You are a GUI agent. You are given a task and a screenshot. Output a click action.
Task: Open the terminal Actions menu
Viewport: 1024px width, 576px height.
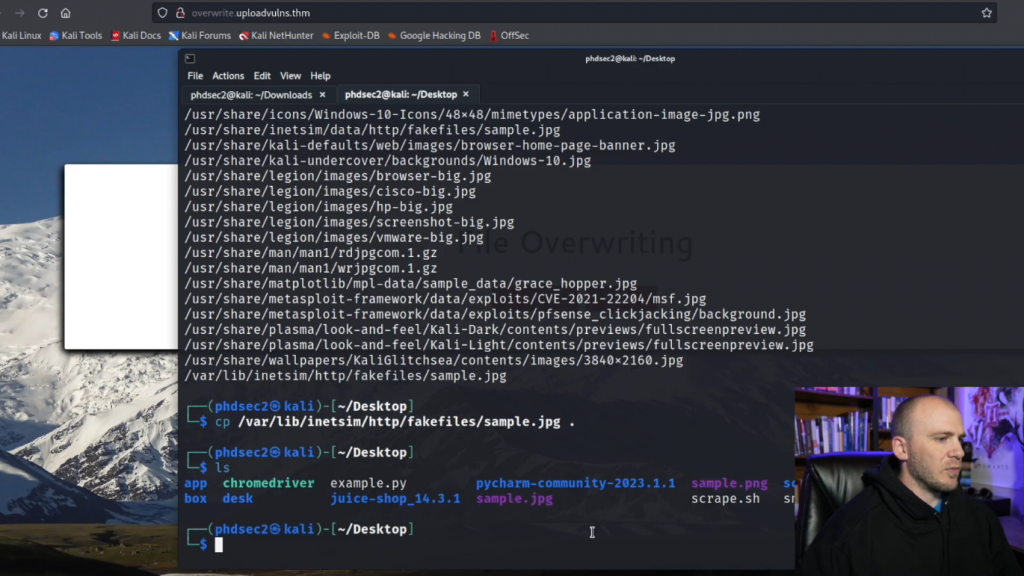coord(228,76)
